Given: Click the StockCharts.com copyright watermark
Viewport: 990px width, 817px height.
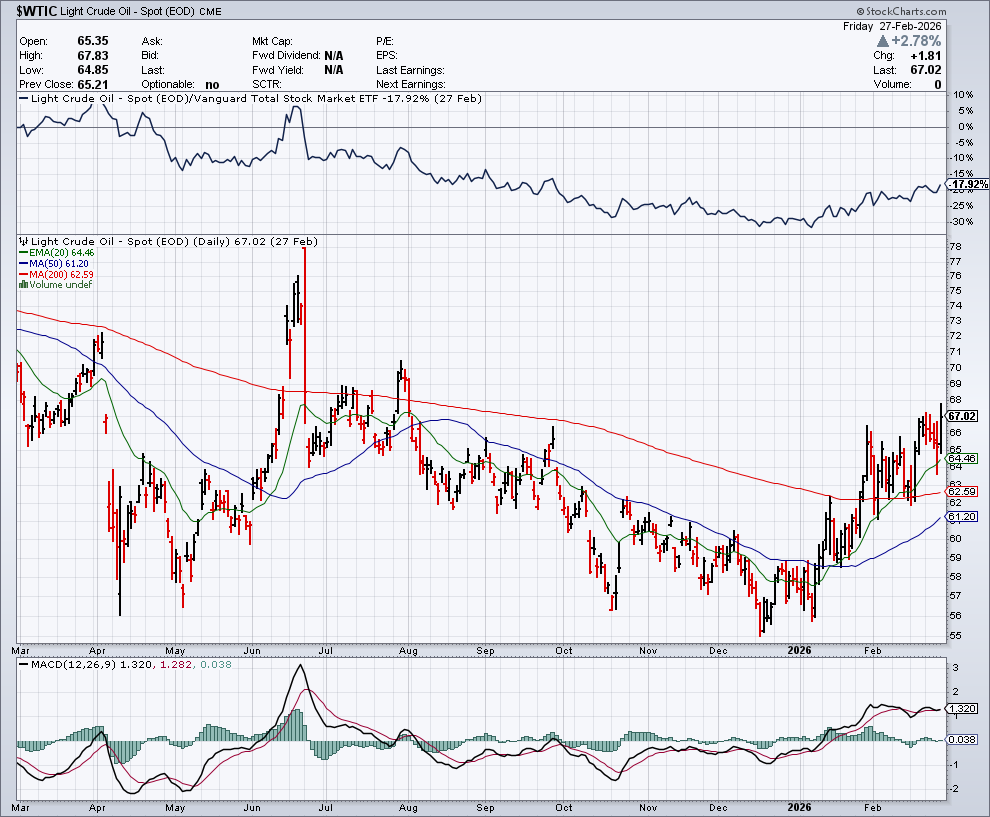Looking at the screenshot, I should (932, 9).
